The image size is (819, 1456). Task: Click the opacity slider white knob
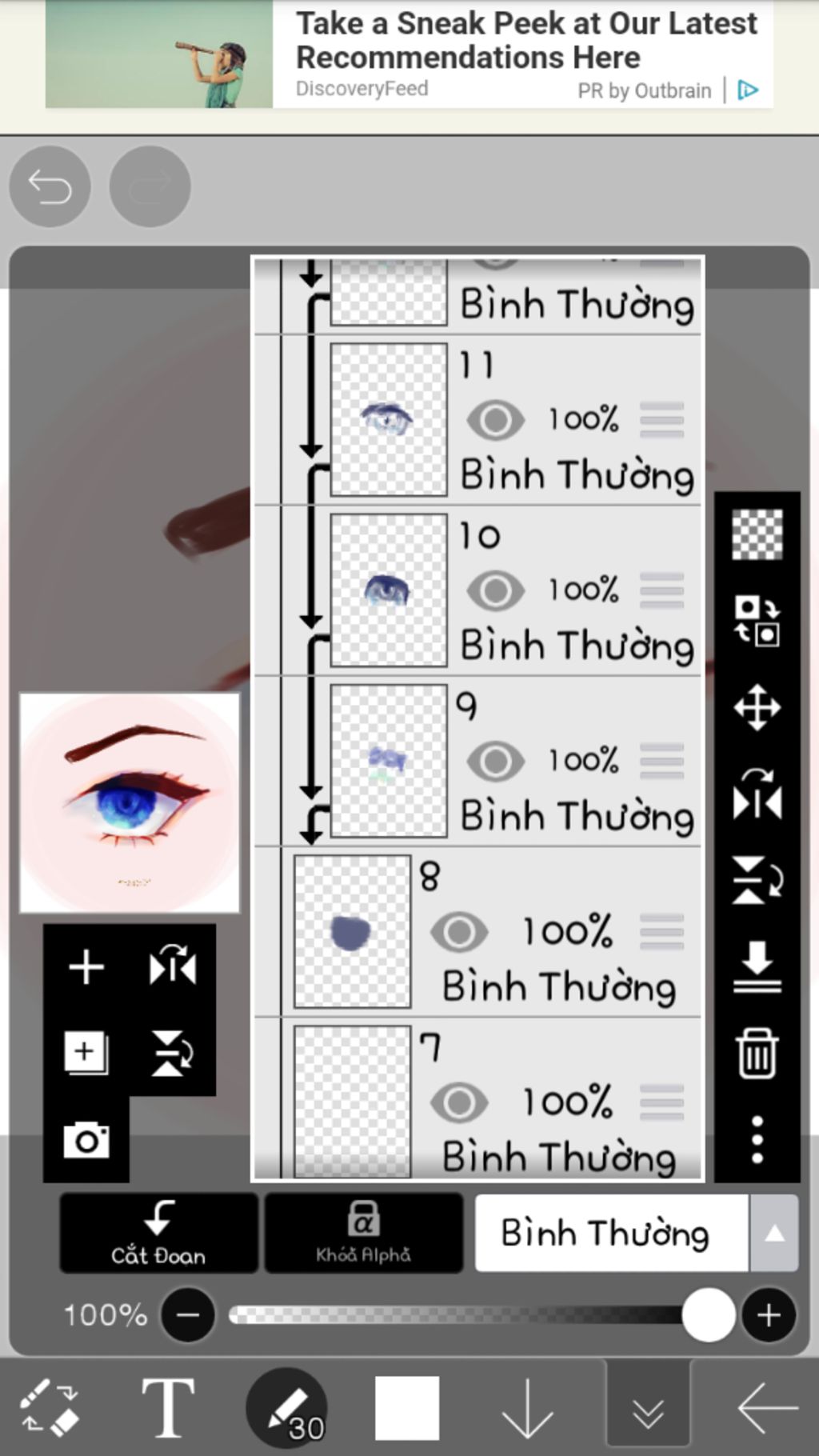coord(709,1314)
